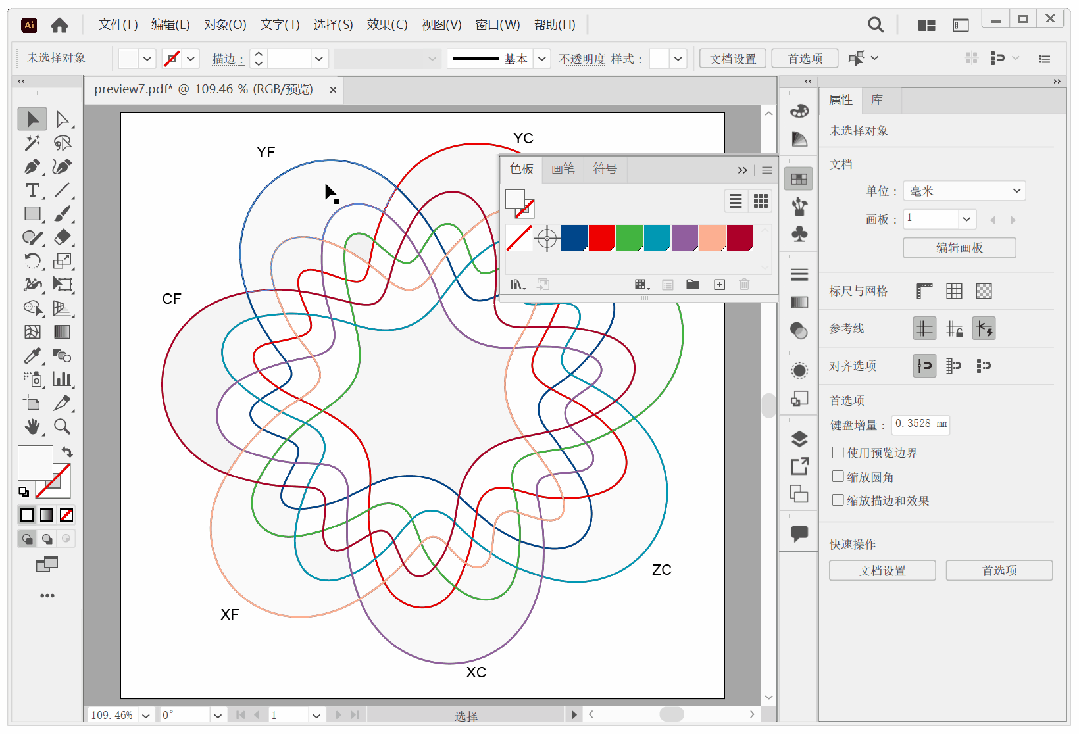
Task: Select the Line Segment tool
Action: 62,190
